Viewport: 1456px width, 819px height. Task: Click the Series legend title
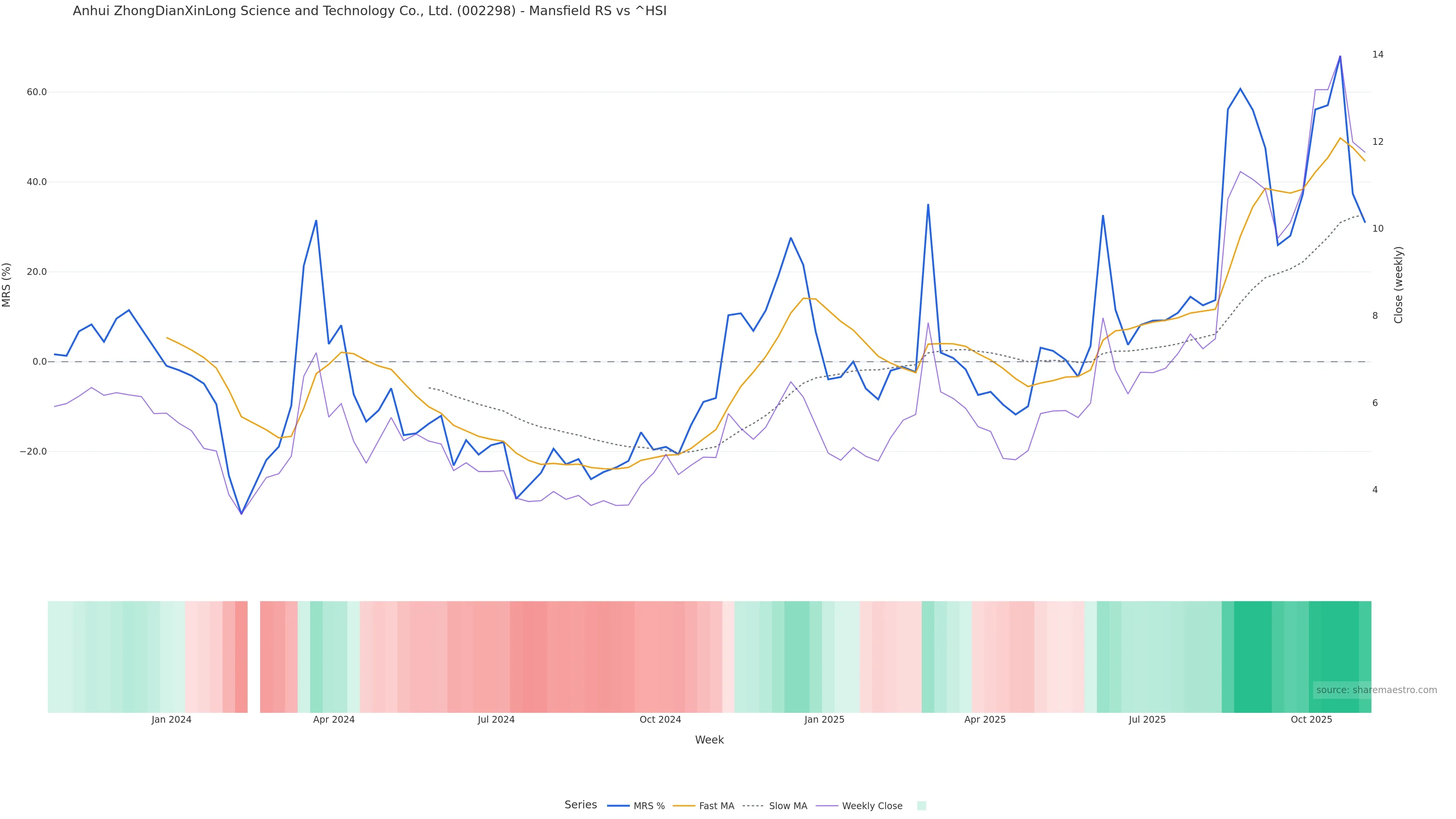coord(581,805)
